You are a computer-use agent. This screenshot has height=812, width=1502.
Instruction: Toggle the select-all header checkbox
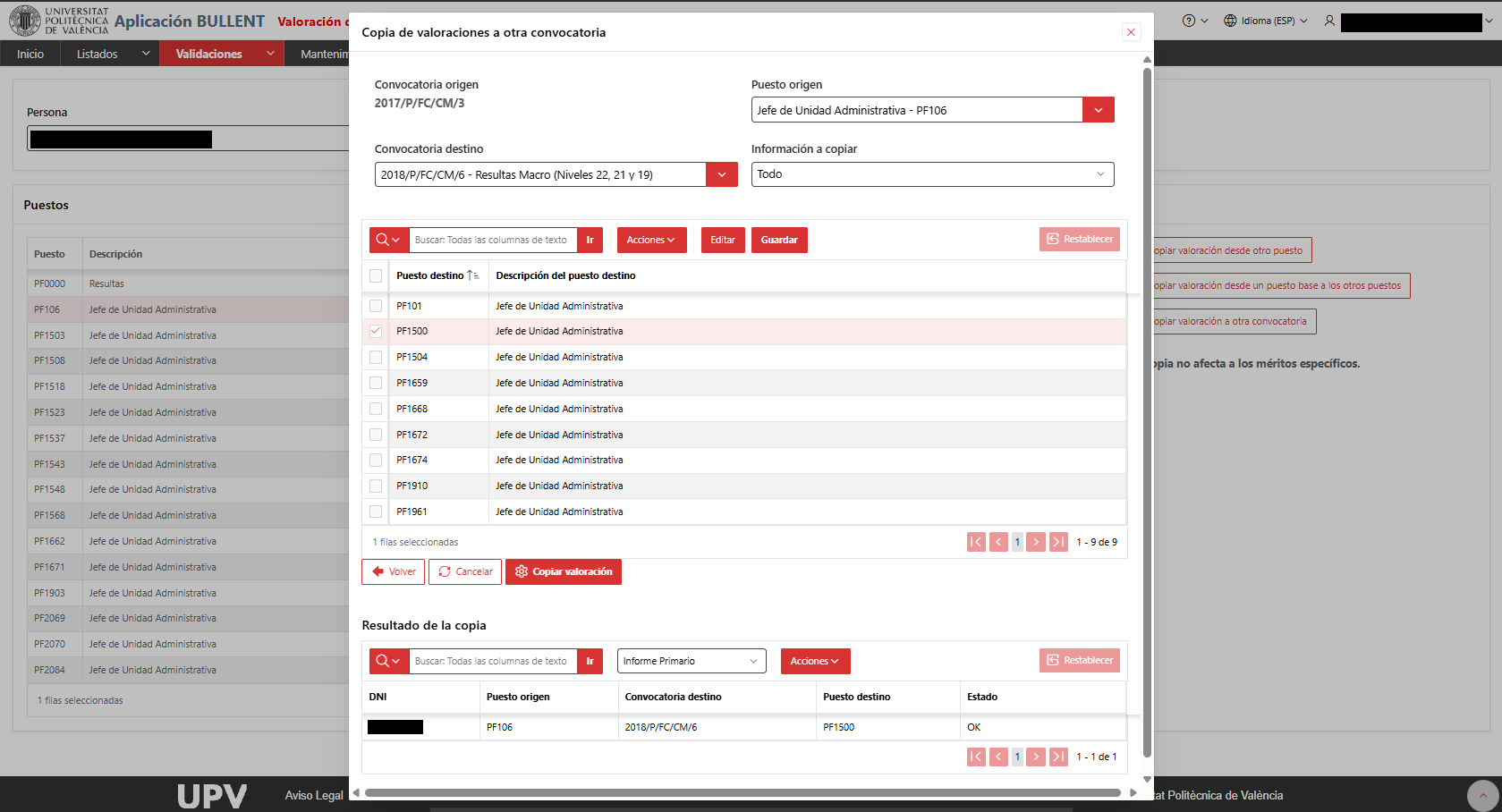pos(376,275)
